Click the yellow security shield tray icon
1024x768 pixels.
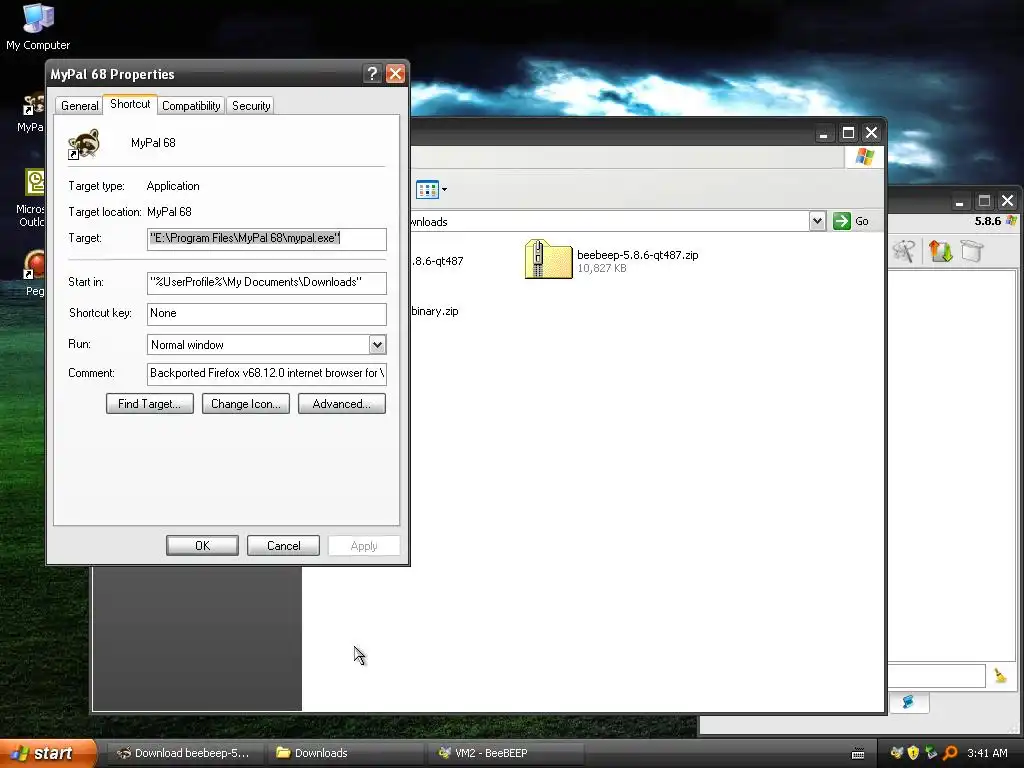[914, 753]
